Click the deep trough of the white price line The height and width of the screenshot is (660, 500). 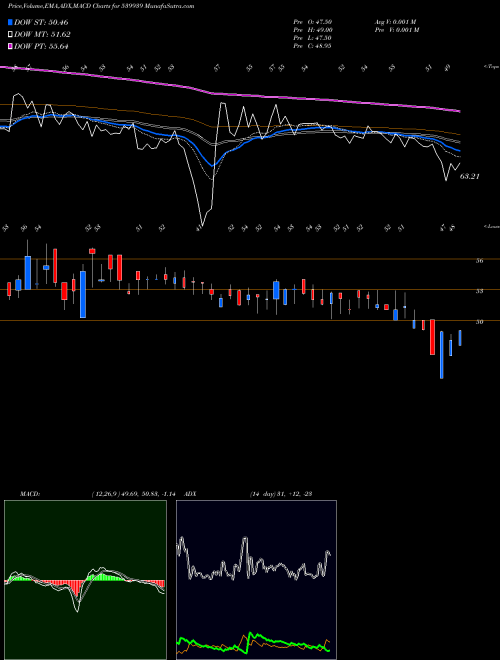[x=202, y=224]
